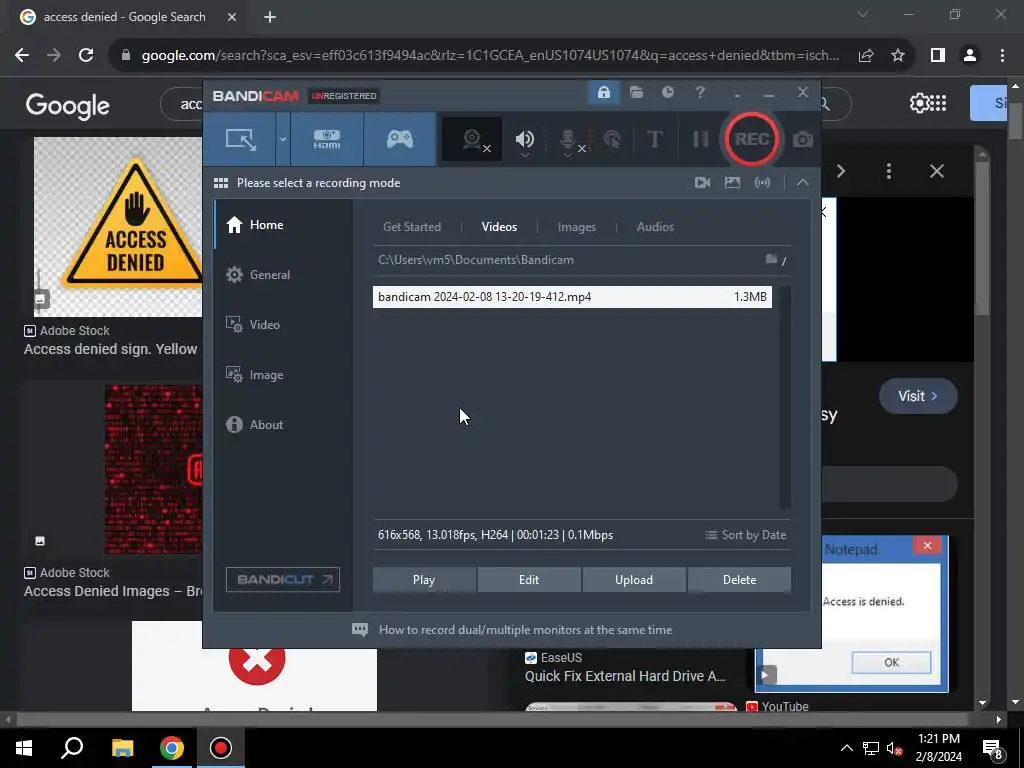This screenshot has width=1024, height=768.
Task: Open Access denied sign yellow thumbnail
Action: (x=118, y=227)
